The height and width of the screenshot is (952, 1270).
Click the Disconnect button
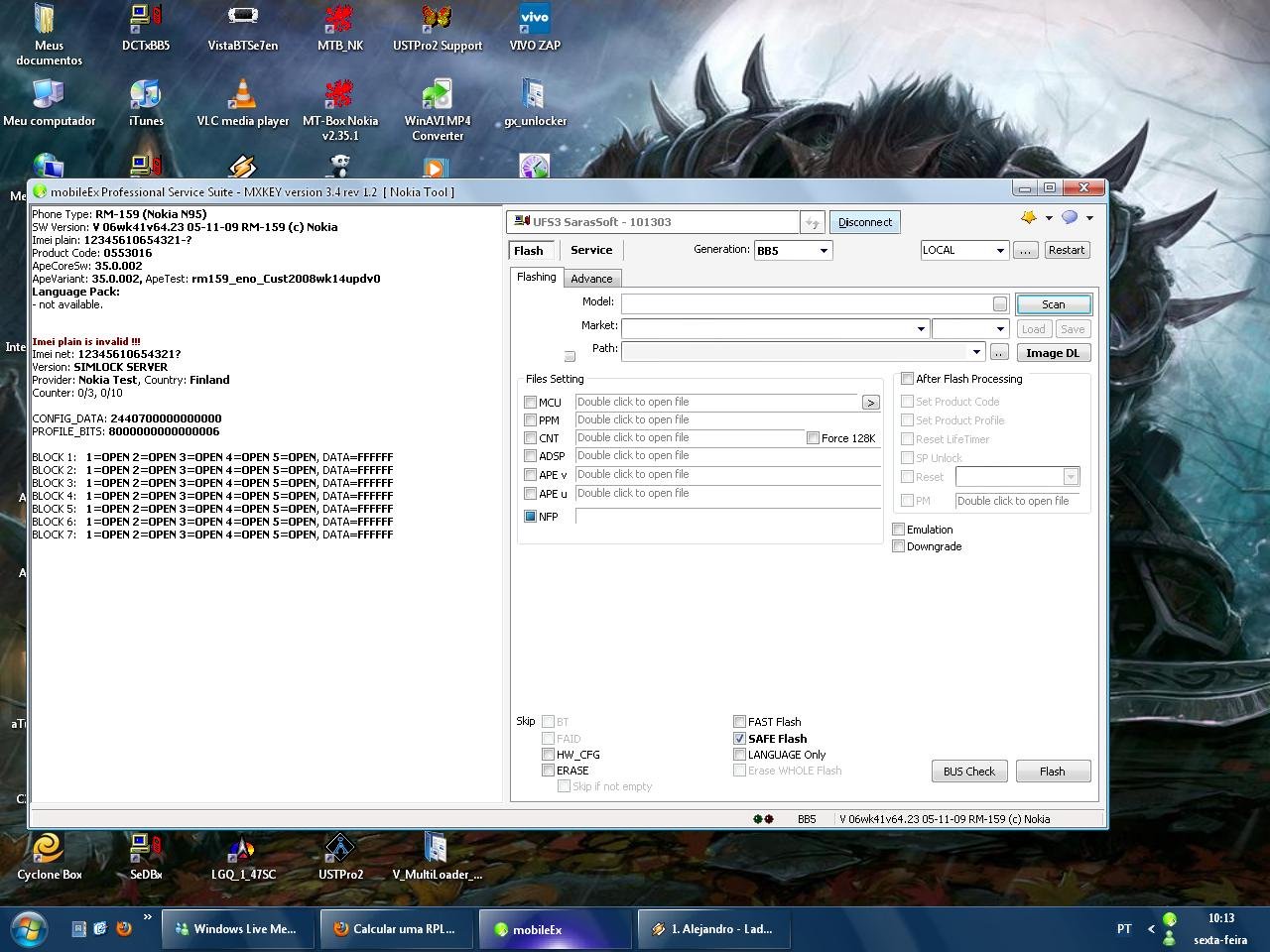coord(864,223)
